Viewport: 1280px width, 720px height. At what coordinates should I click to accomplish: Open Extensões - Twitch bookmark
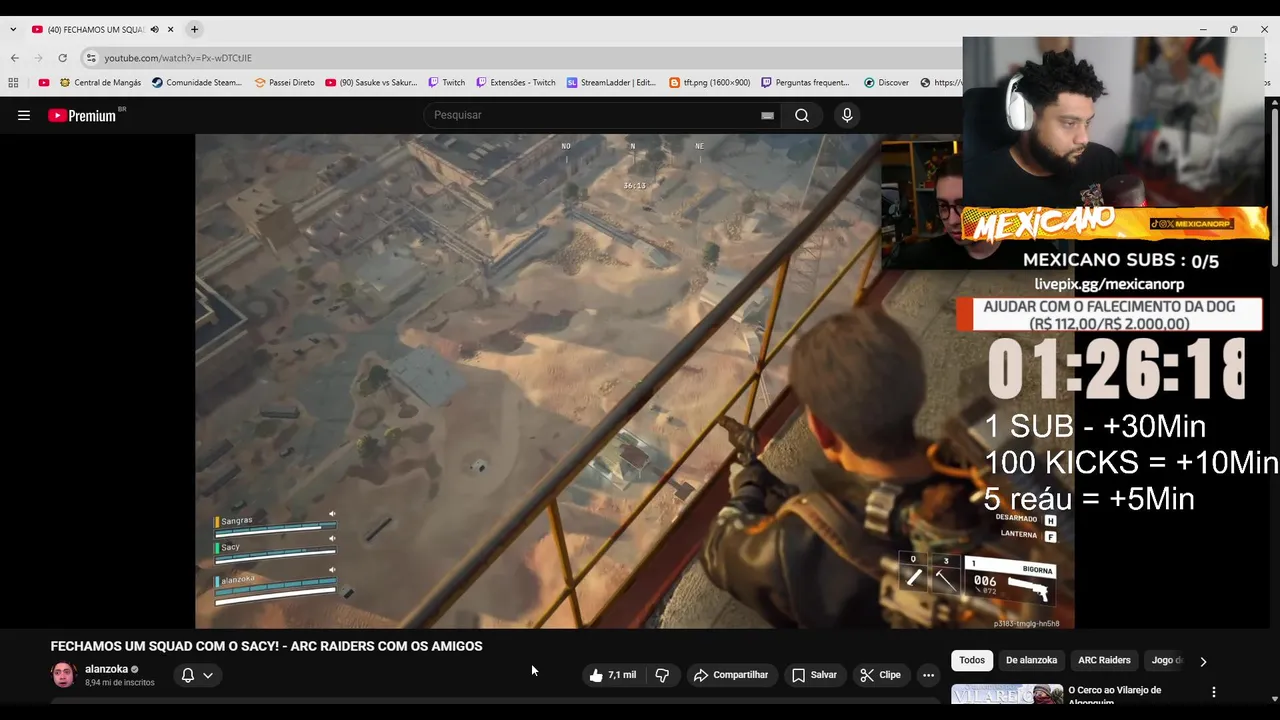(x=515, y=83)
